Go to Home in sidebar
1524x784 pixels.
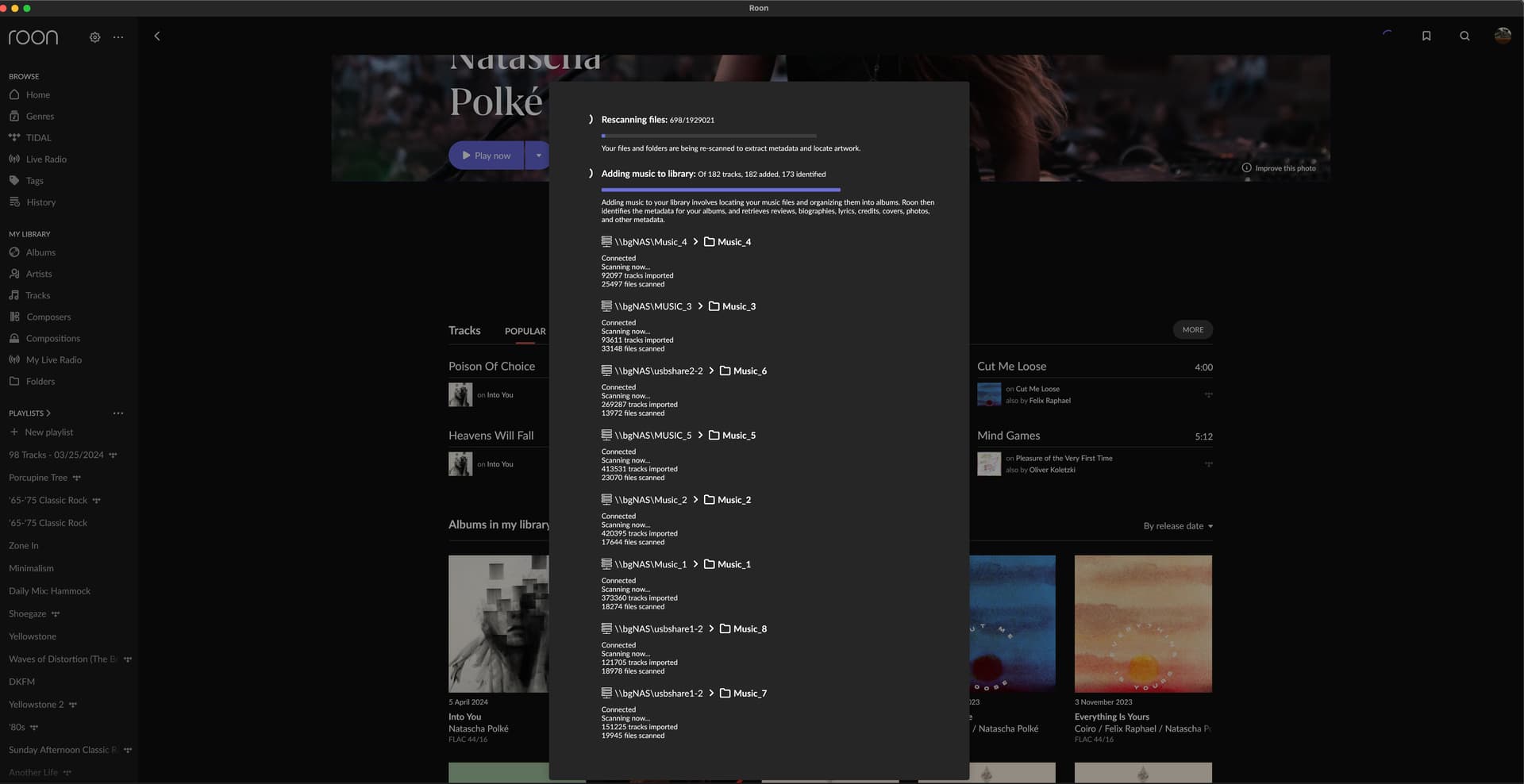tap(37, 94)
